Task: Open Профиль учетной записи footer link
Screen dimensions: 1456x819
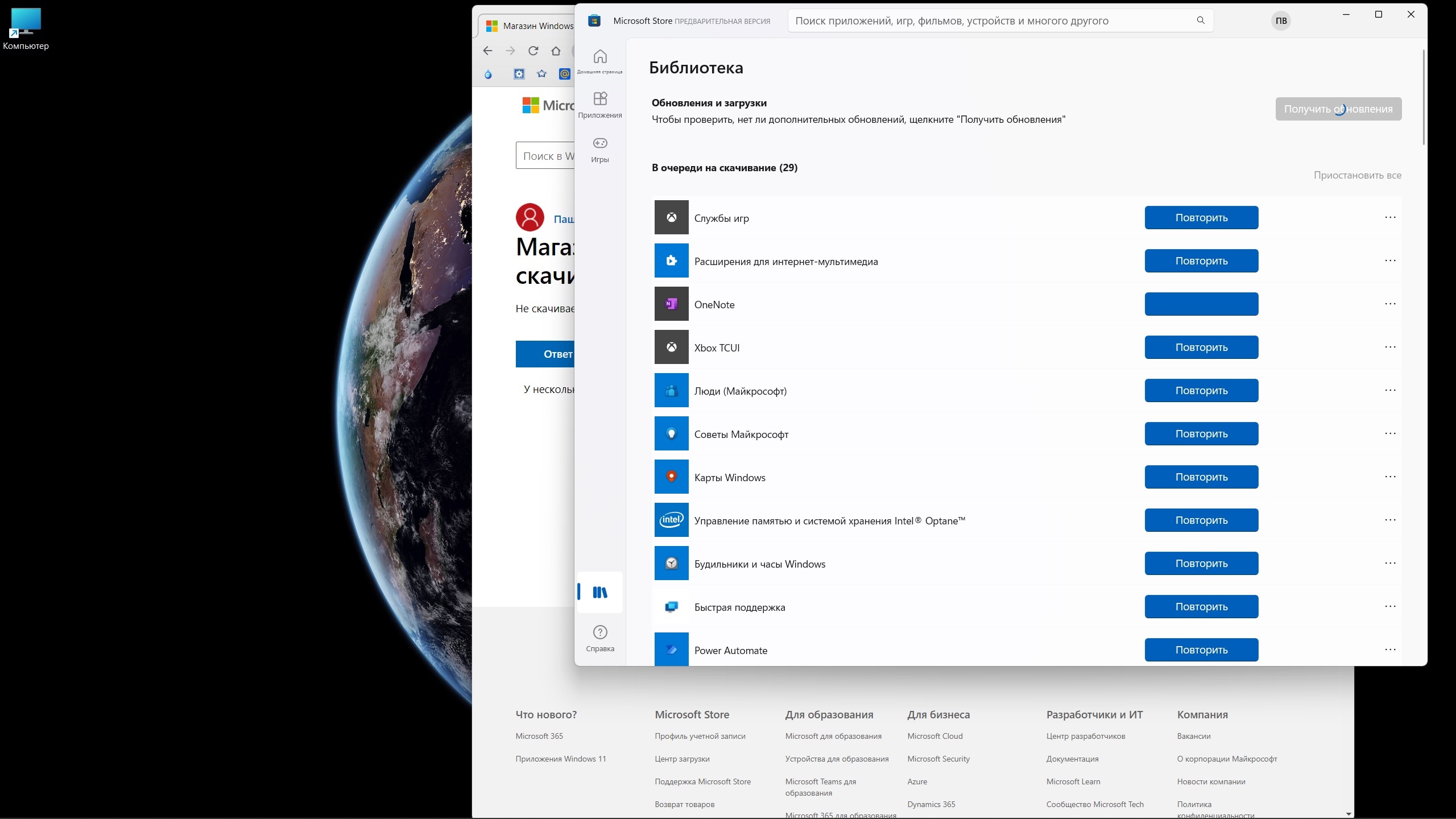Action: [700, 736]
